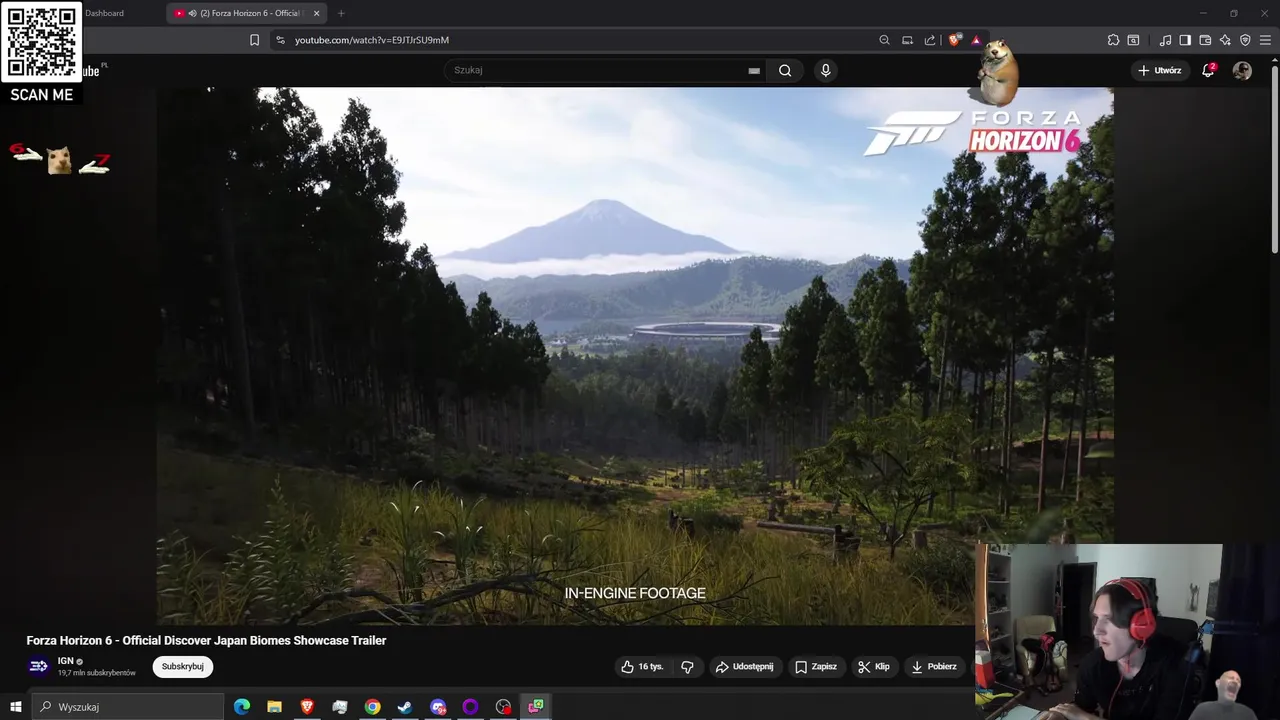Open the purple ring app in taskbar

click(470, 707)
